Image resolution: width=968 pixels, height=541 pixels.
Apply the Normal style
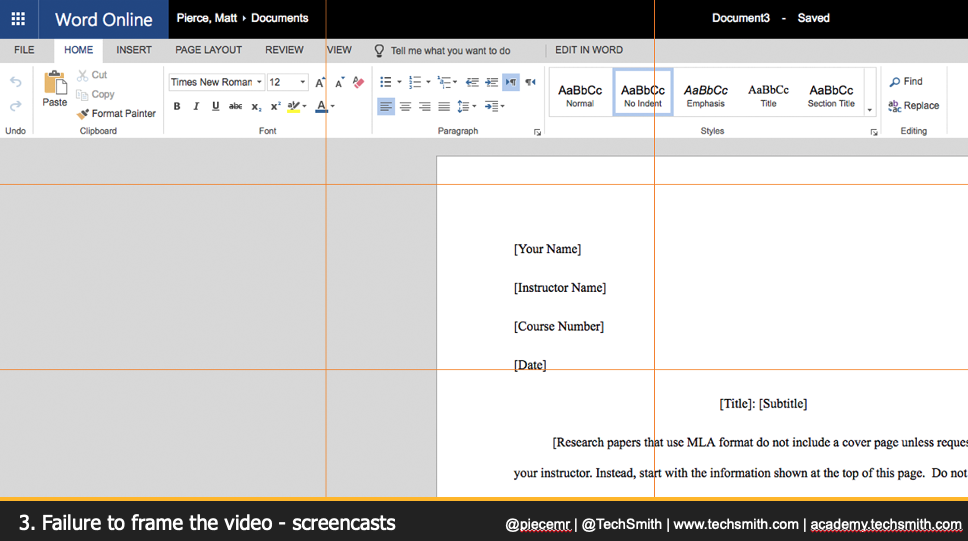tap(580, 93)
